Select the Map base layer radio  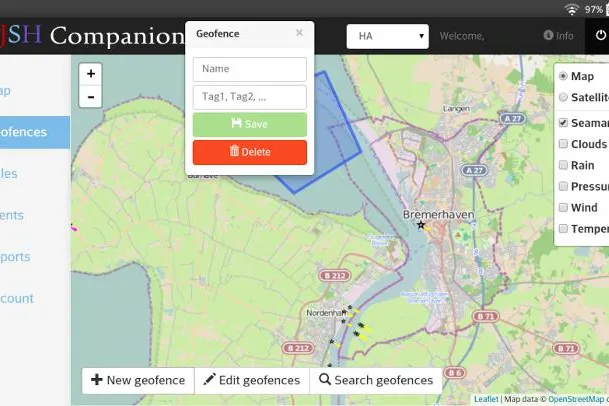pyautogui.click(x=563, y=76)
